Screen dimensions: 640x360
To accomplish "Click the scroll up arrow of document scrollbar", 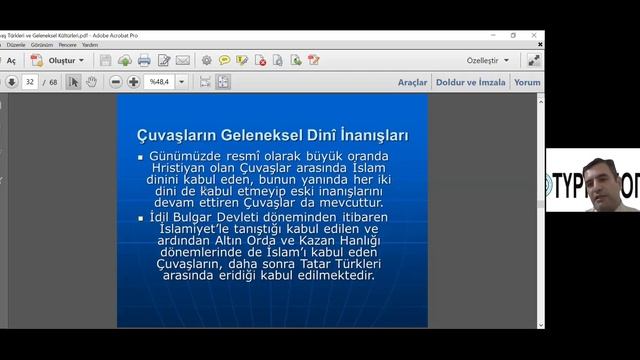I will [541, 102].
